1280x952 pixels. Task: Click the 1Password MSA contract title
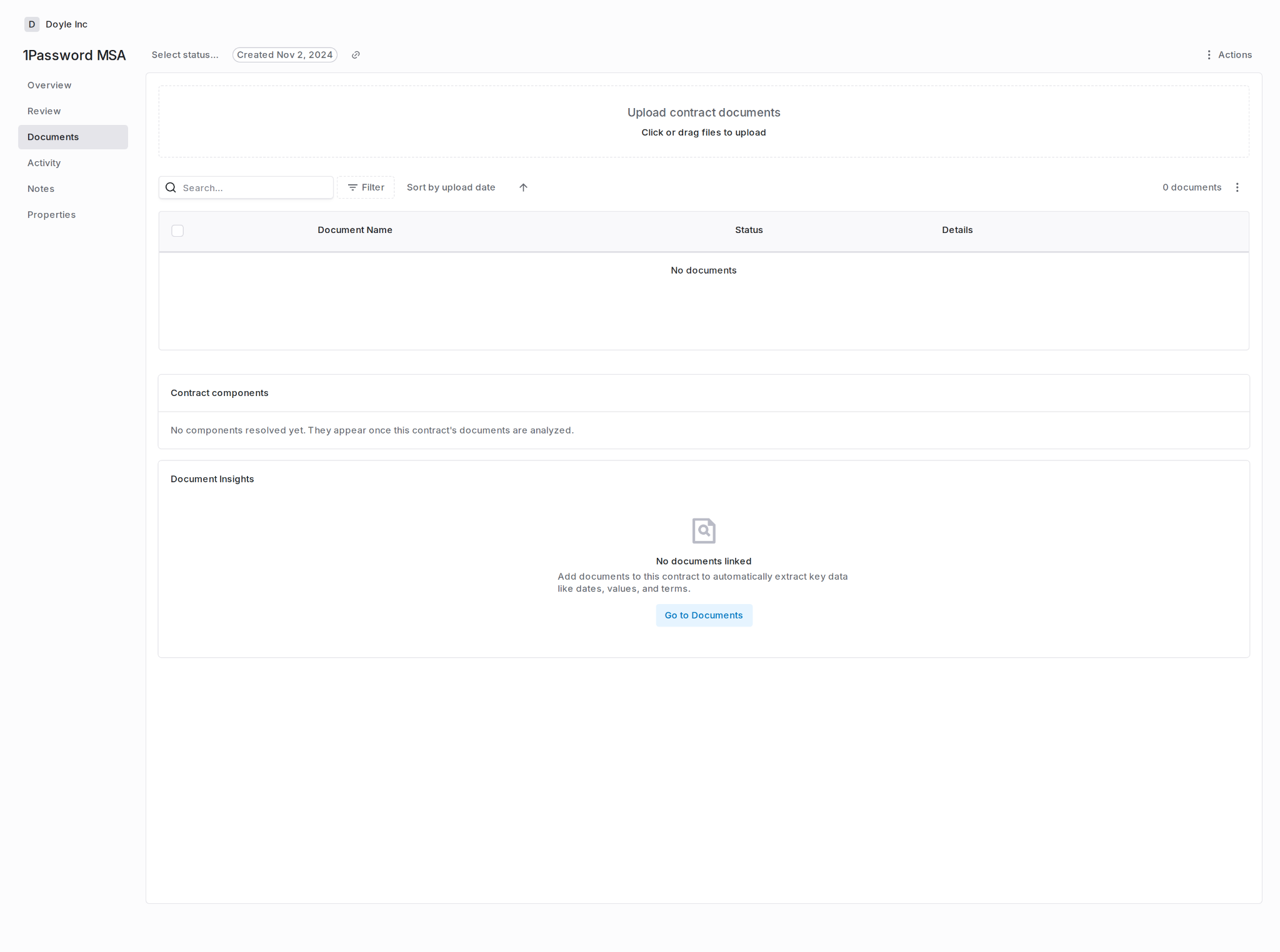point(74,55)
